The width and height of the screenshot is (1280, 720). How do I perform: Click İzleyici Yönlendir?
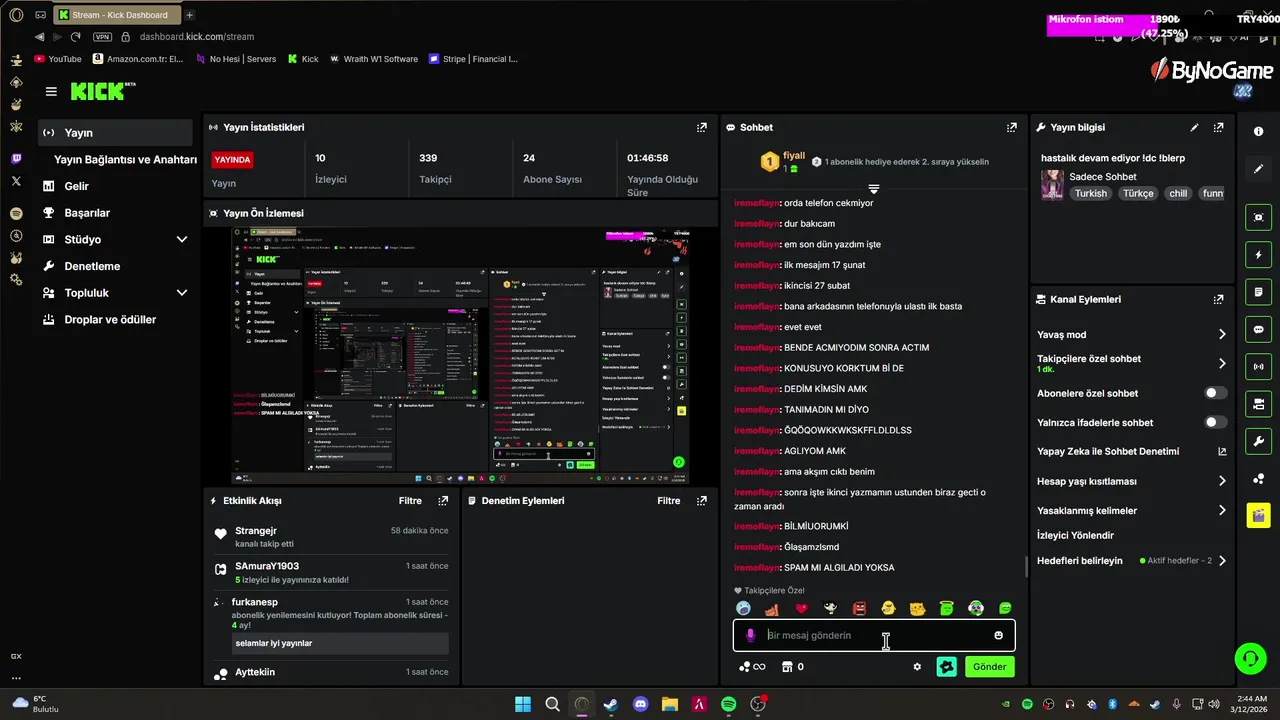(x=1075, y=535)
